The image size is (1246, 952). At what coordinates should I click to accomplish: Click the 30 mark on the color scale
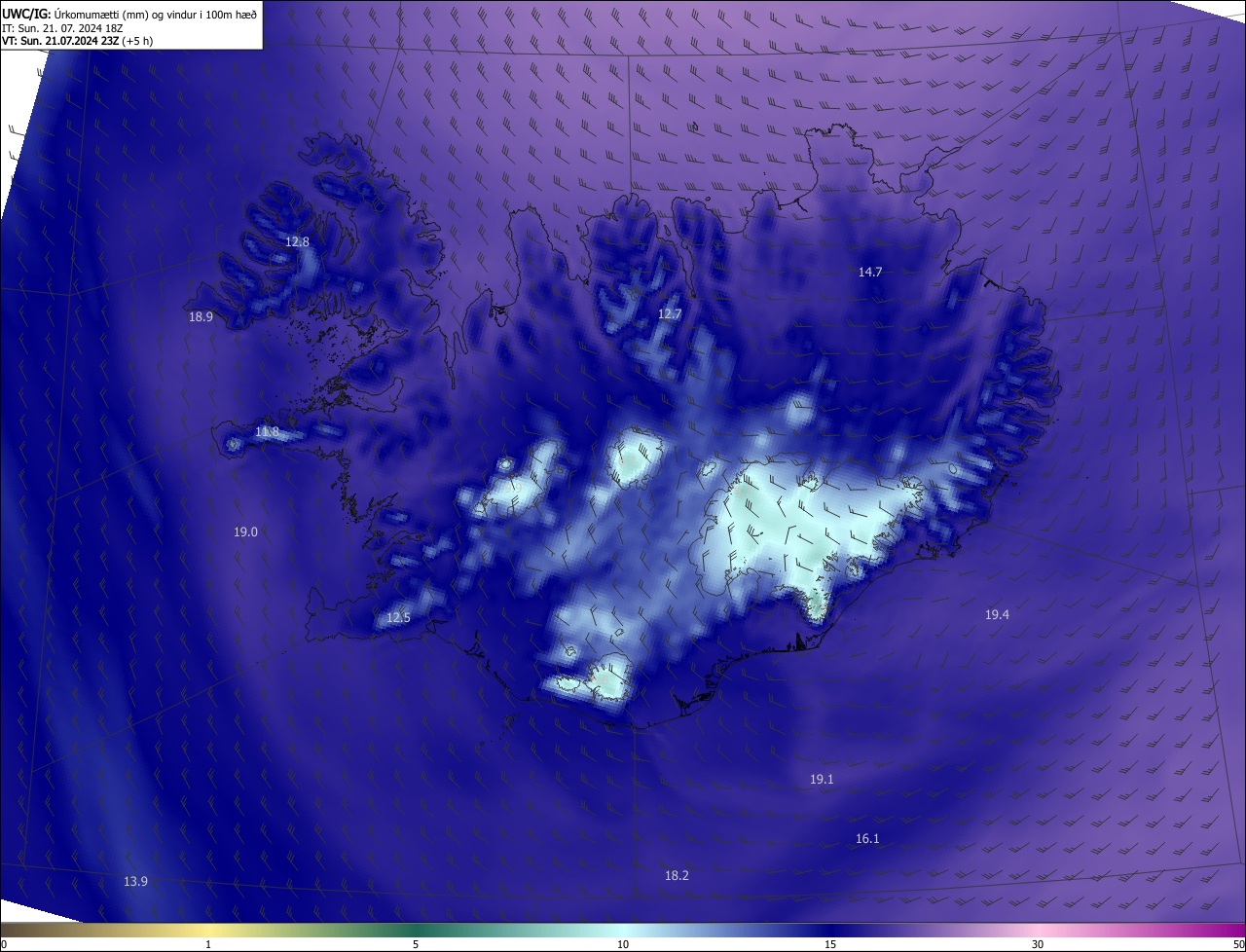click(x=1038, y=944)
